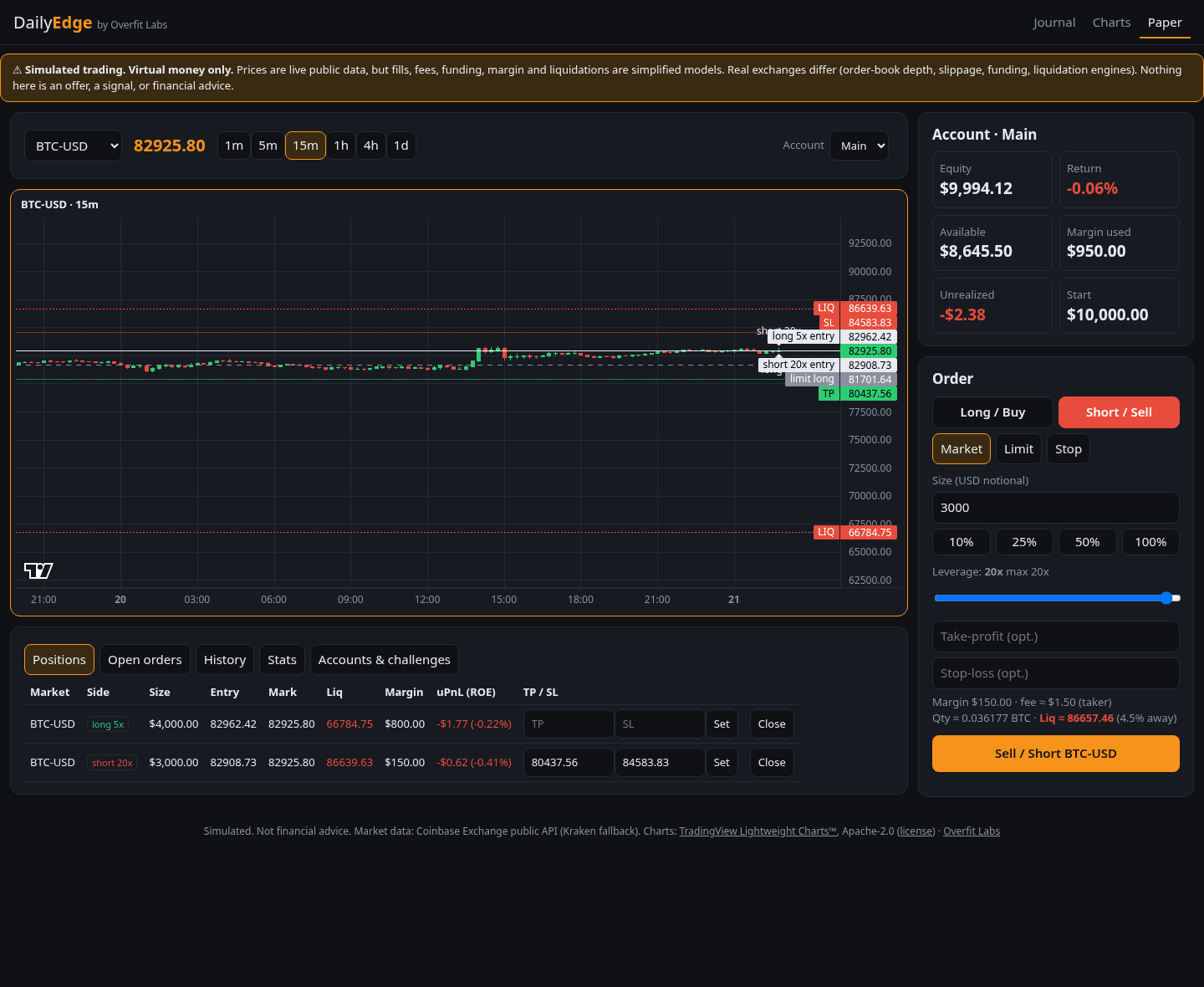Set size to 10% of available
Image resolution: width=1204 pixels, height=987 pixels.
[962, 542]
